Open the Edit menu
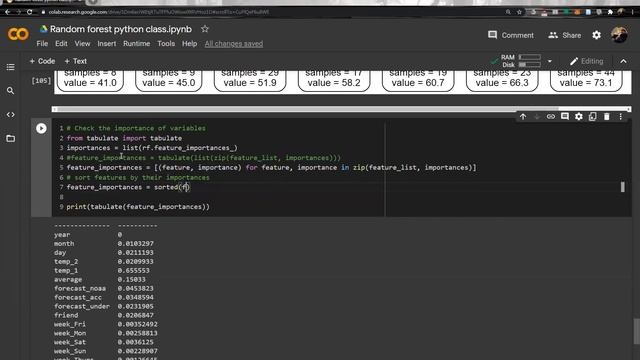The width and height of the screenshot is (640, 360). (x=61, y=44)
